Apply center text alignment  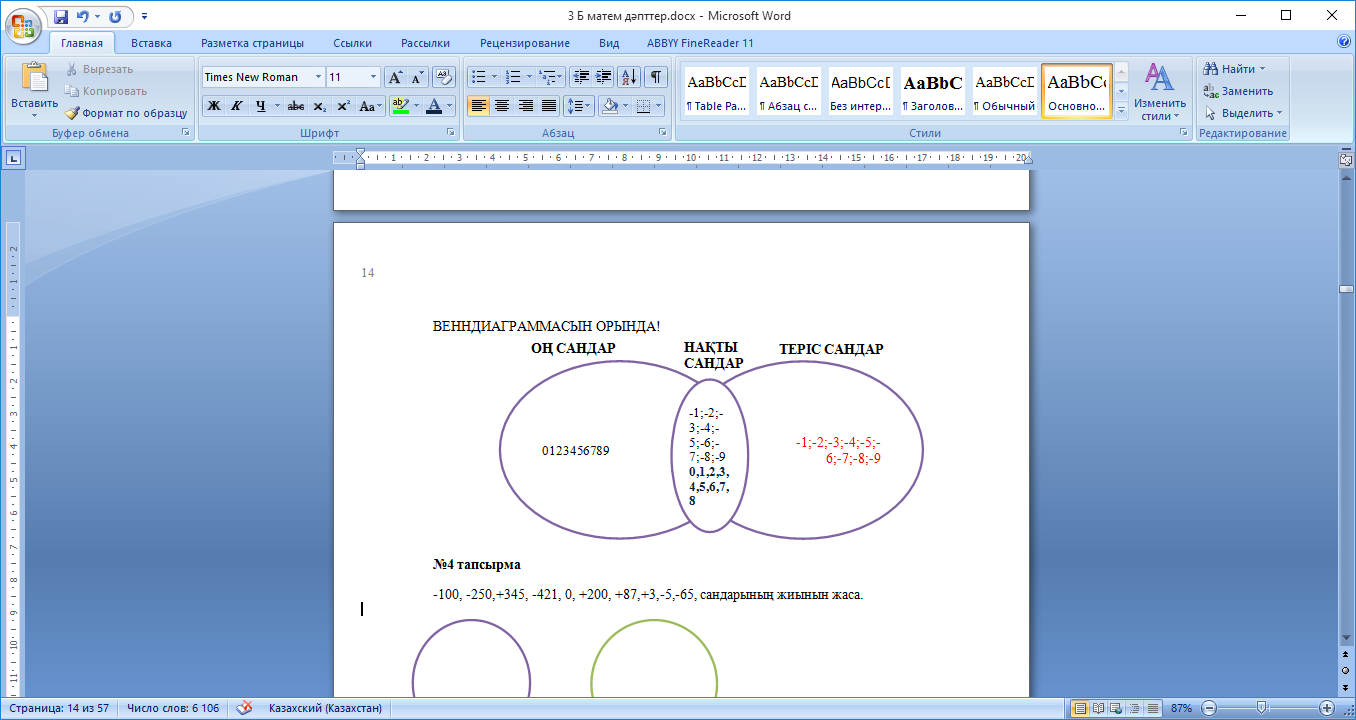coord(502,106)
